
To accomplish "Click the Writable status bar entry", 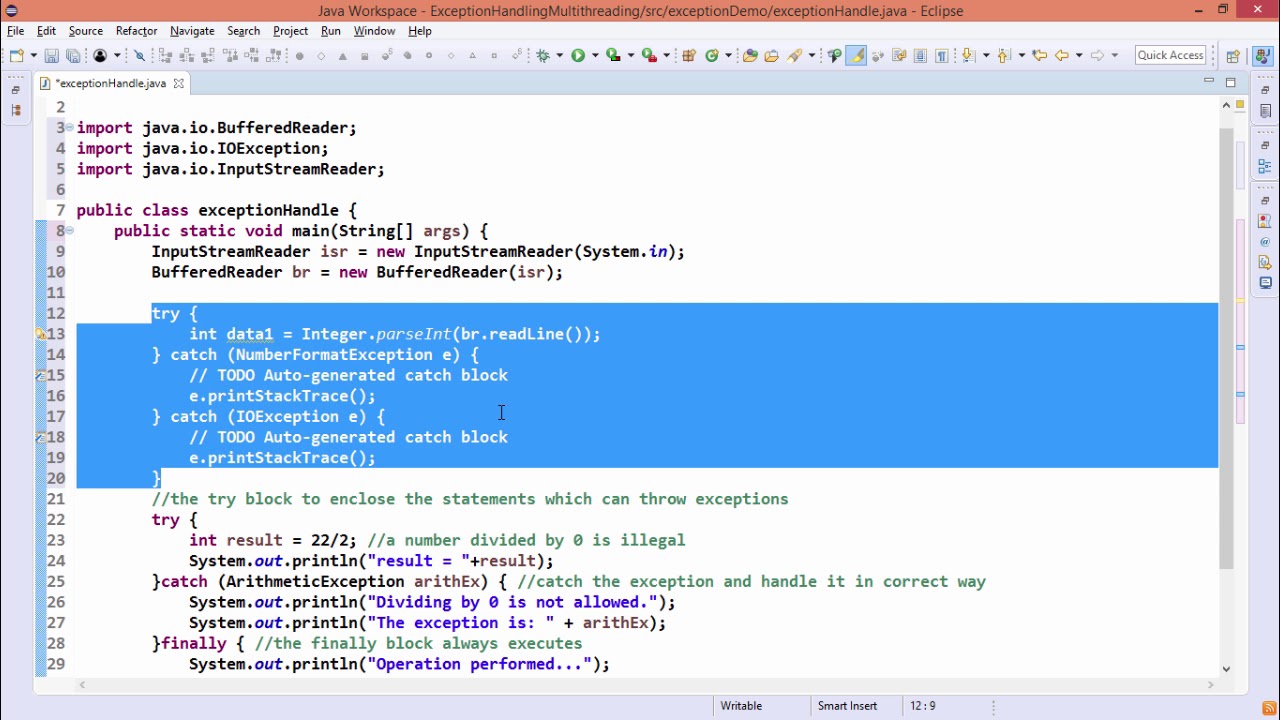I will (741, 706).
